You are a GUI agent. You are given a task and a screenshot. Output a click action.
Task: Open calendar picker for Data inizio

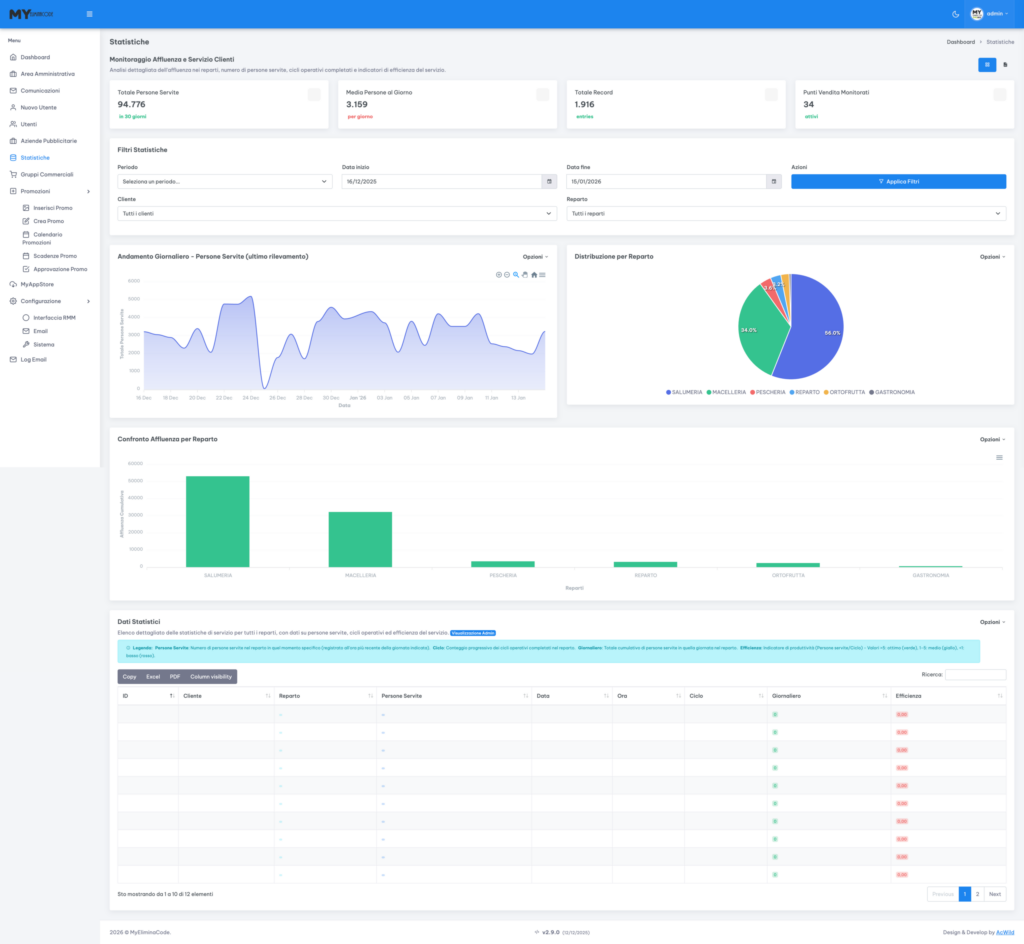[x=549, y=182]
